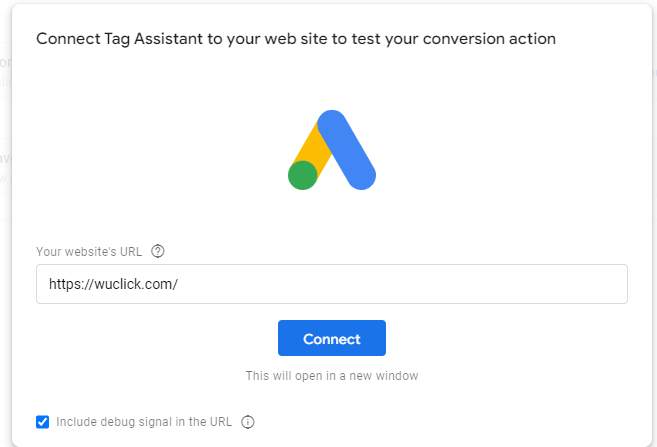Click the Connect Tag Assistant dialog title
Viewport: 657px width, 447px height.
click(x=296, y=39)
